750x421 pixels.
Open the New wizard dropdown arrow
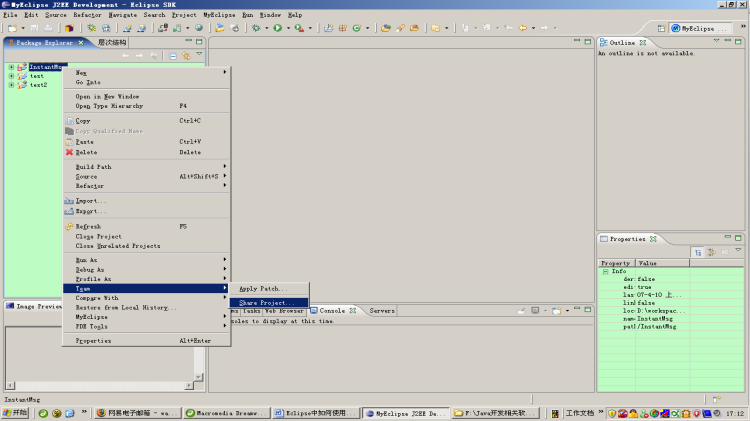(x=22, y=28)
